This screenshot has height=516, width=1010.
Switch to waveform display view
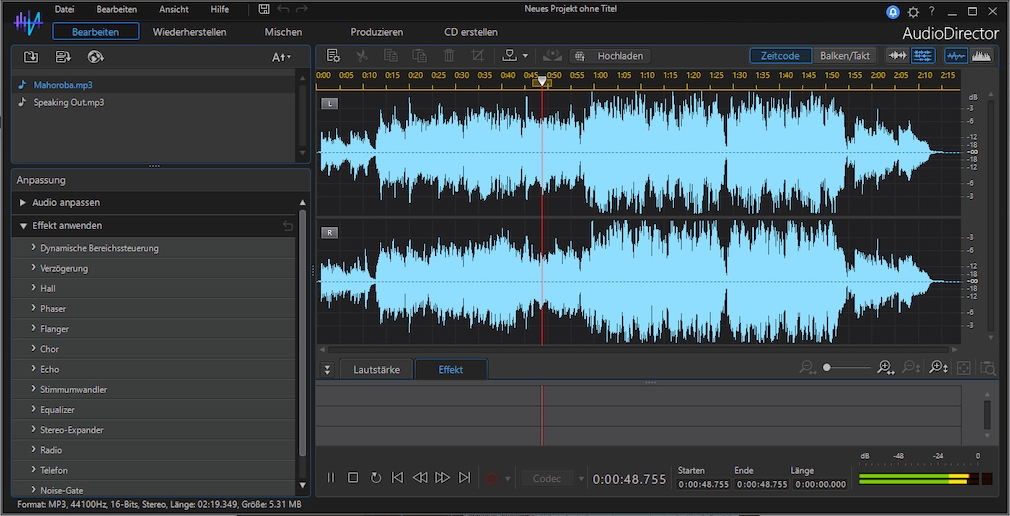[956, 56]
